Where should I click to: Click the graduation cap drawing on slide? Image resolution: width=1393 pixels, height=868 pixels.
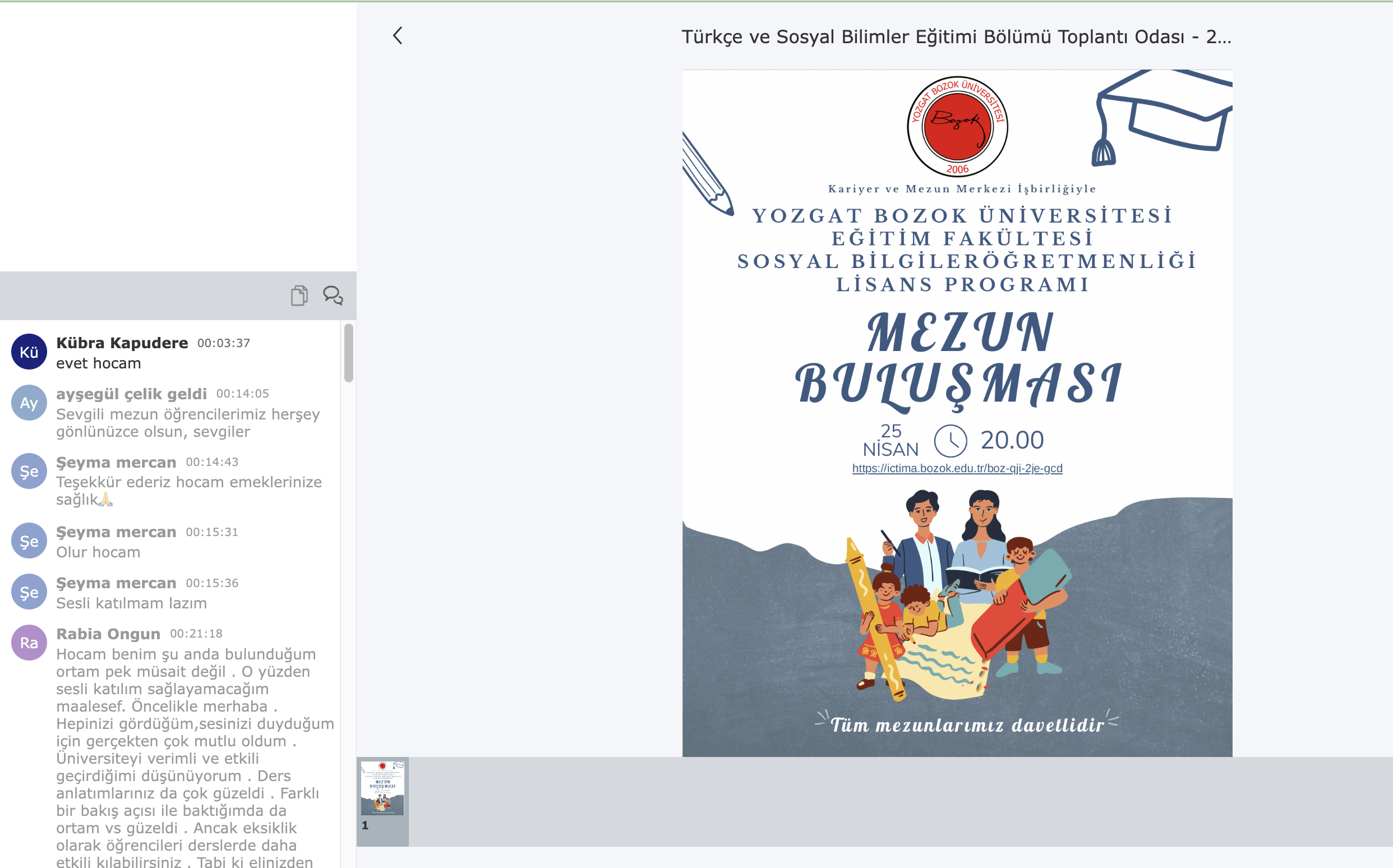click(1161, 118)
